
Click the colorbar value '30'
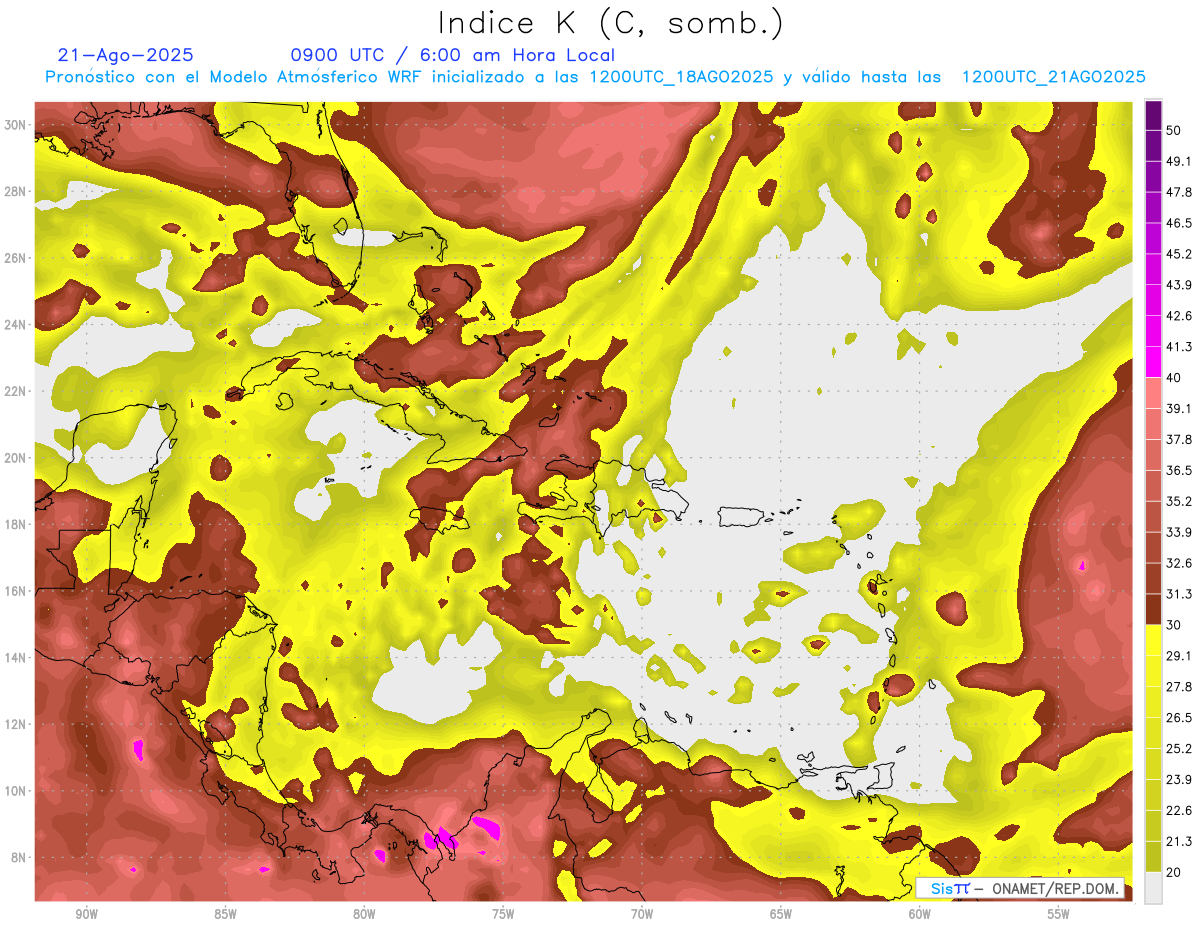1174,625
